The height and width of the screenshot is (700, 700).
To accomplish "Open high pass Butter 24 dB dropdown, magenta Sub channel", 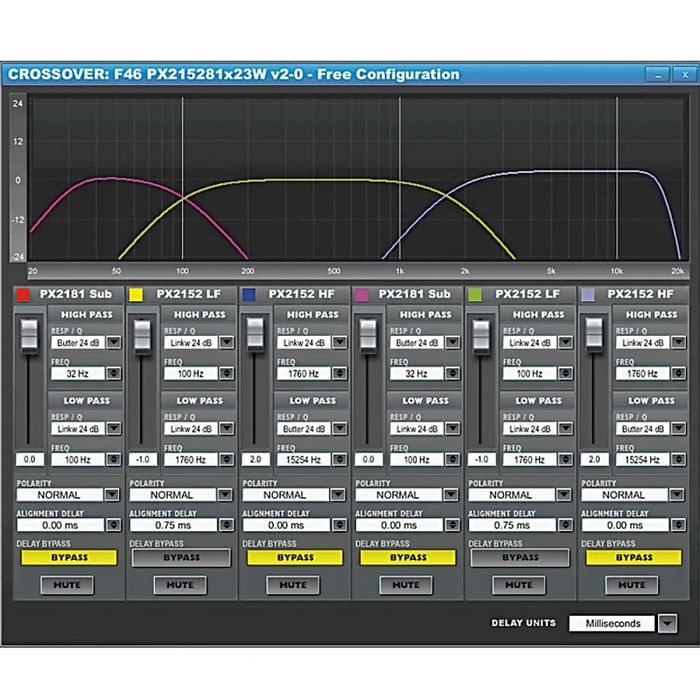I will pyautogui.click(x=453, y=342).
